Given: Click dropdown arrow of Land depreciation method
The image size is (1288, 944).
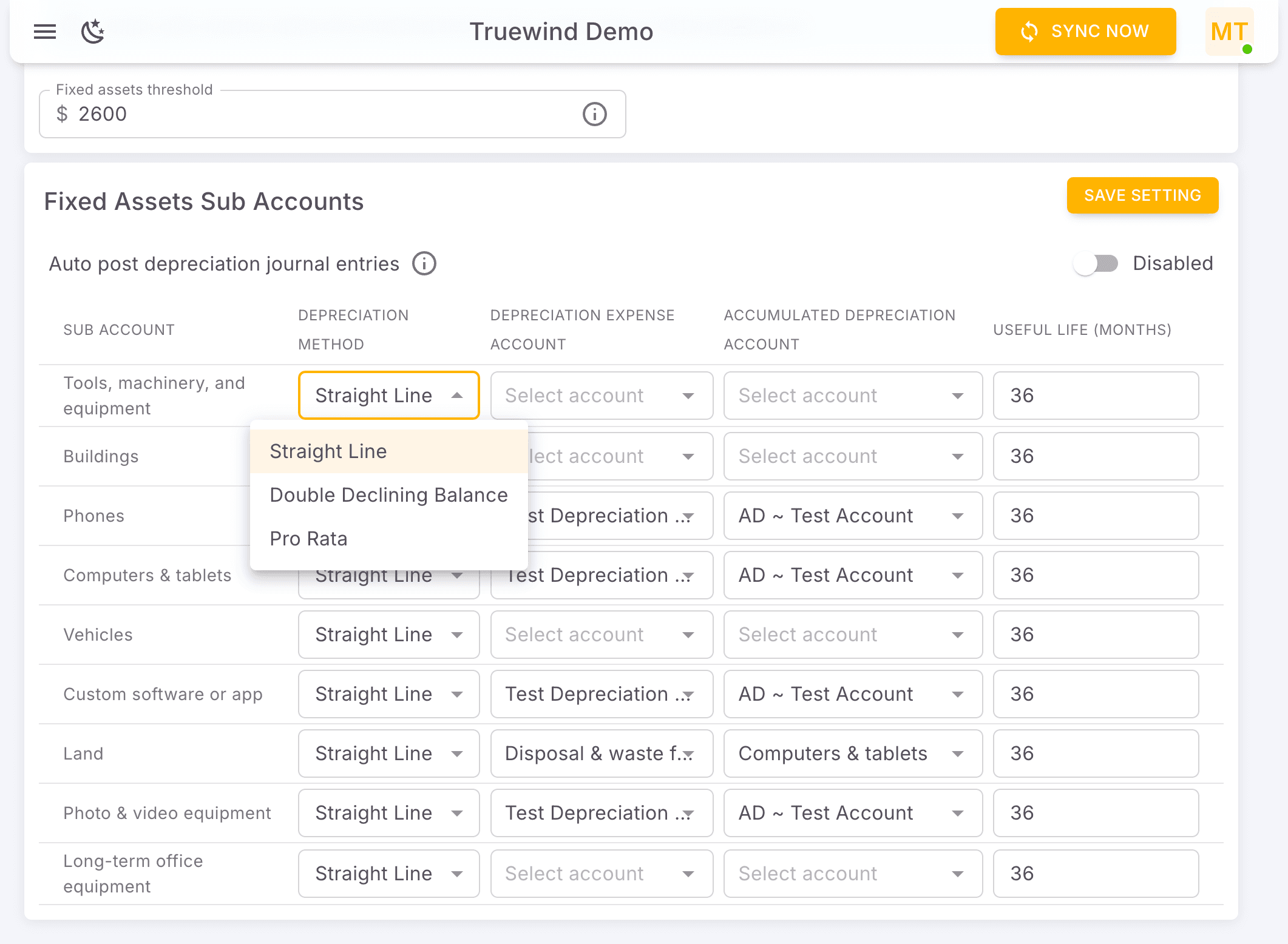Looking at the screenshot, I should (457, 754).
